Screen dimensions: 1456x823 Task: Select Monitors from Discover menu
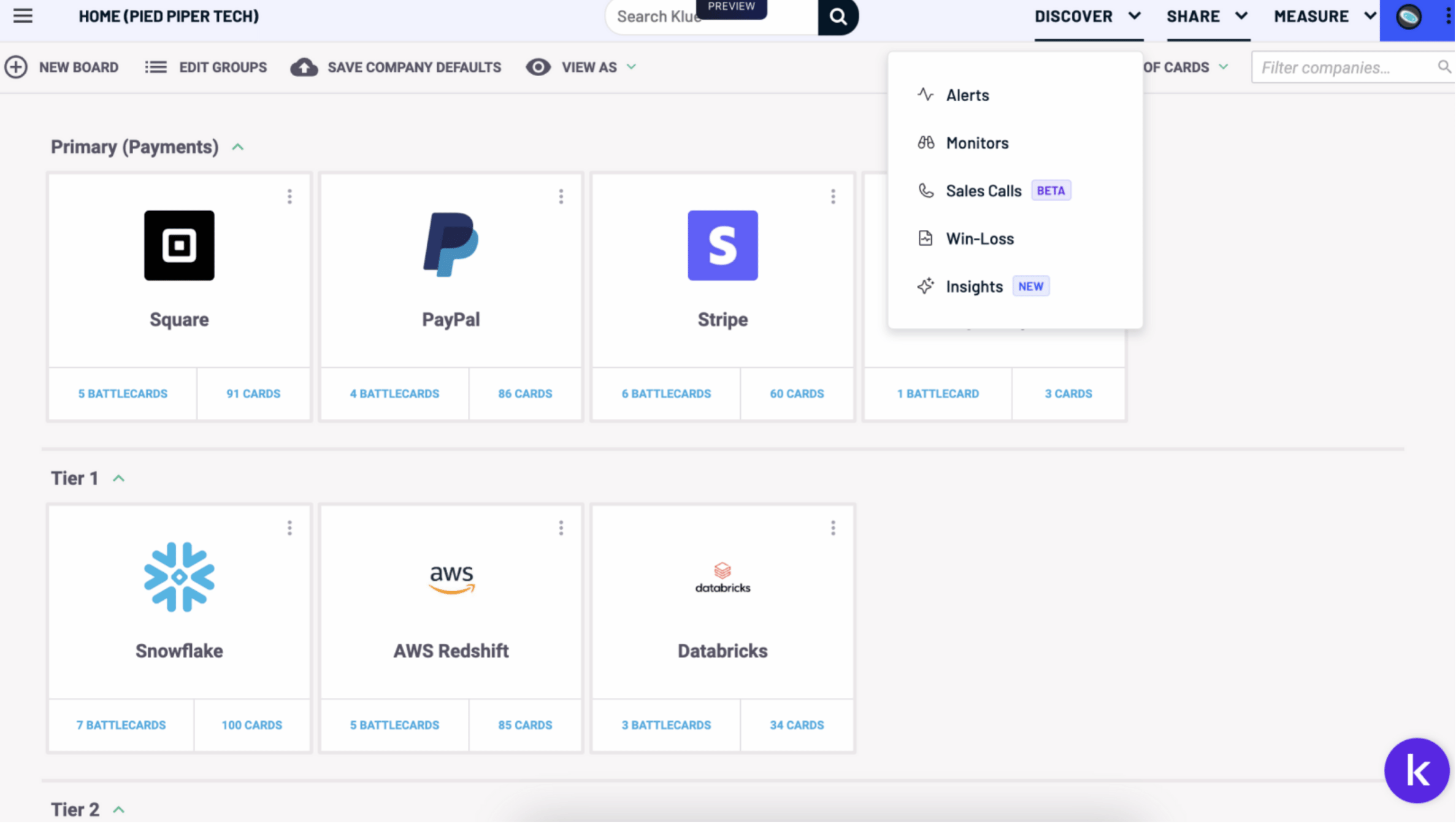tap(977, 143)
